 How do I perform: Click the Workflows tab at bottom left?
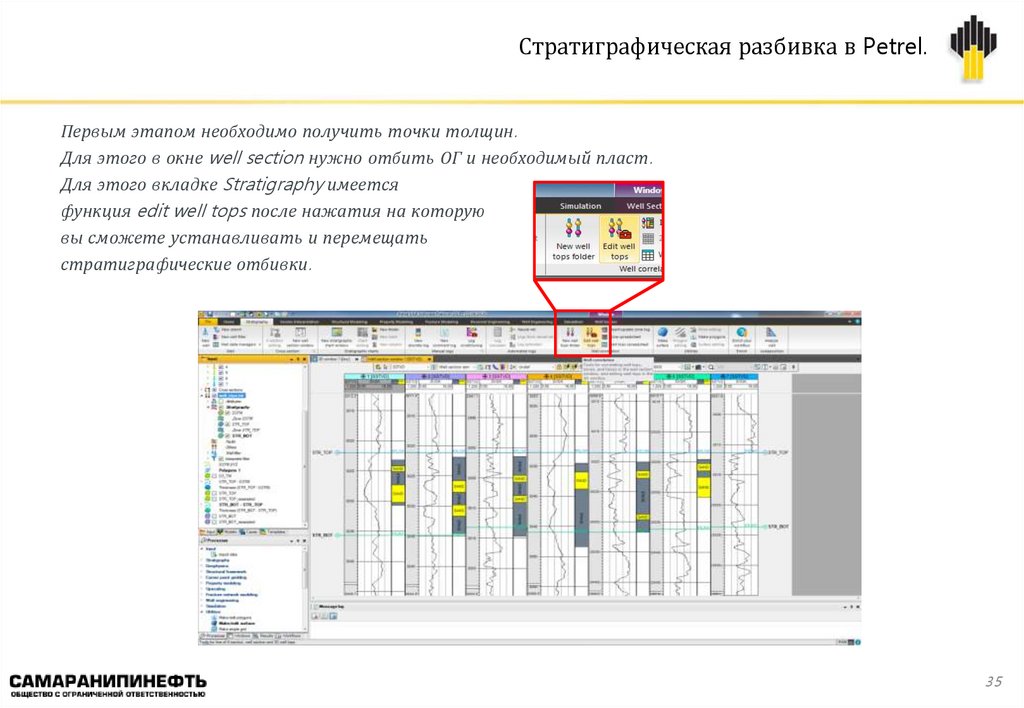pos(288,636)
